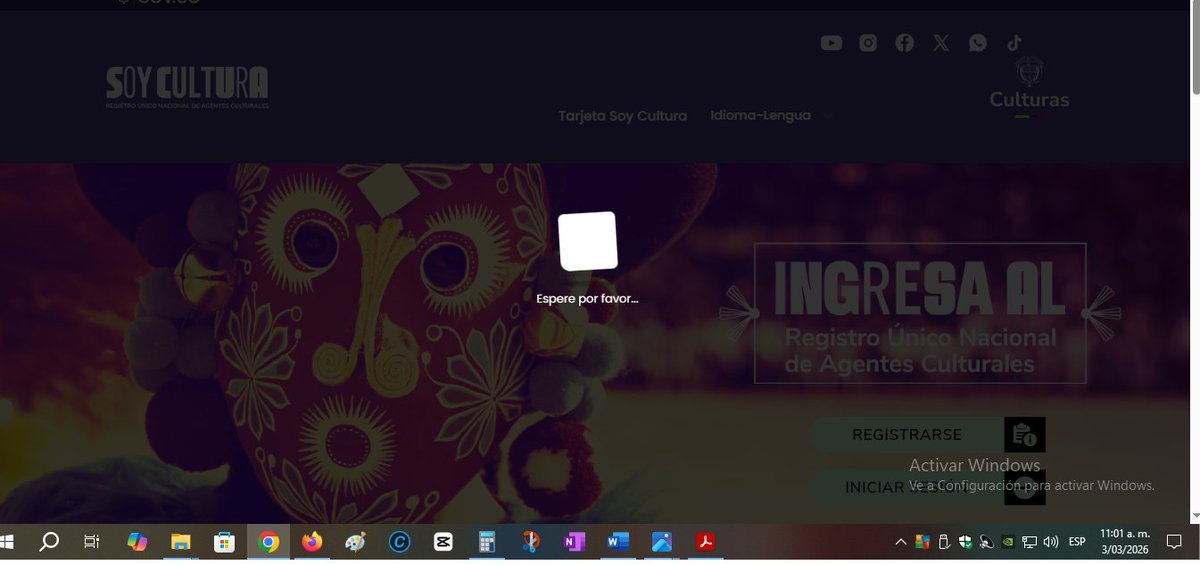The width and height of the screenshot is (1200, 565).
Task: Open Adobe Acrobat from taskbar
Action: coord(706,542)
